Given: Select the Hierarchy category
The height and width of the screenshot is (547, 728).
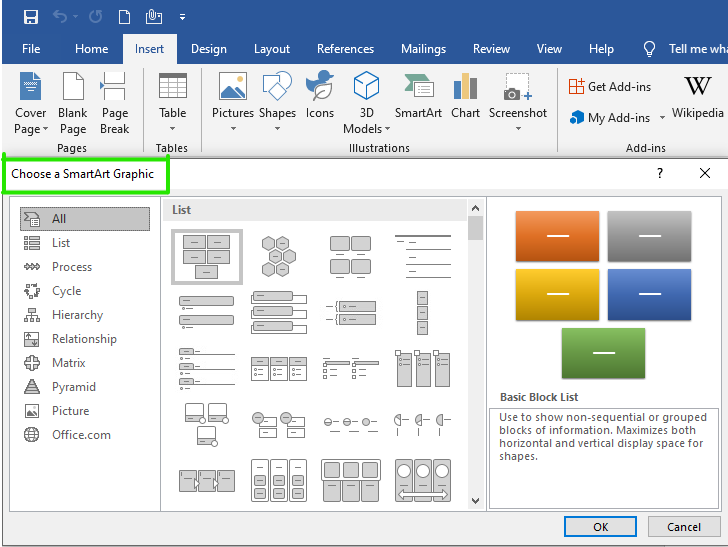Looking at the screenshot, I should tap(77, 315).
